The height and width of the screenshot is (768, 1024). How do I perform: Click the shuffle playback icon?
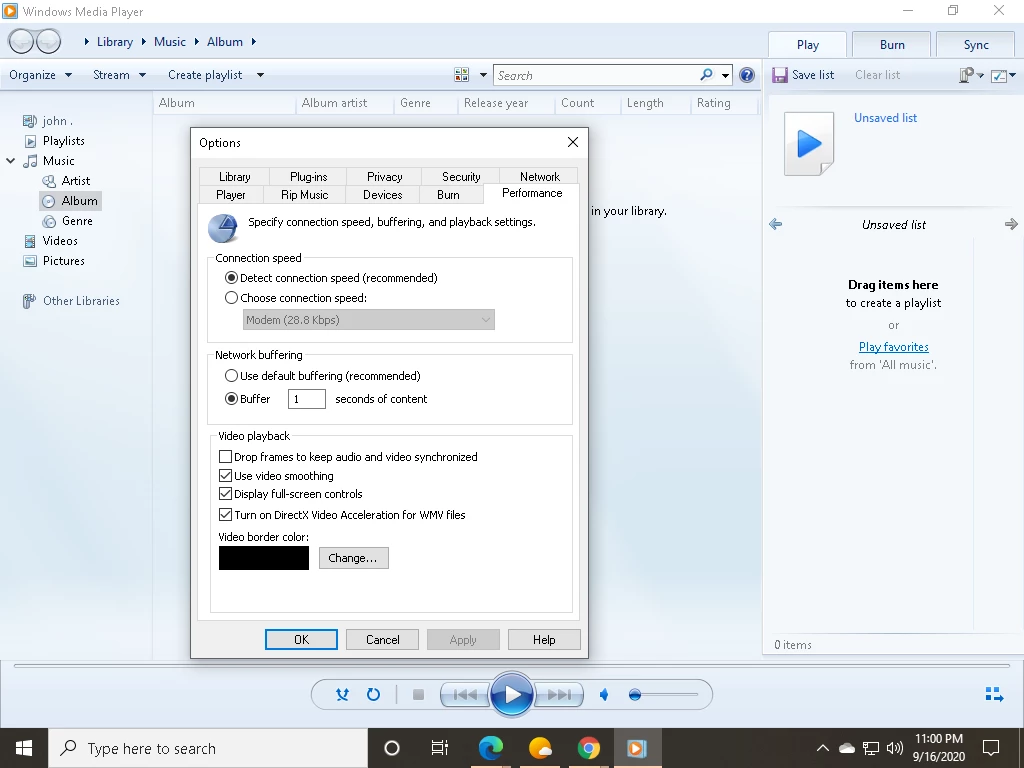pos(342,695)
